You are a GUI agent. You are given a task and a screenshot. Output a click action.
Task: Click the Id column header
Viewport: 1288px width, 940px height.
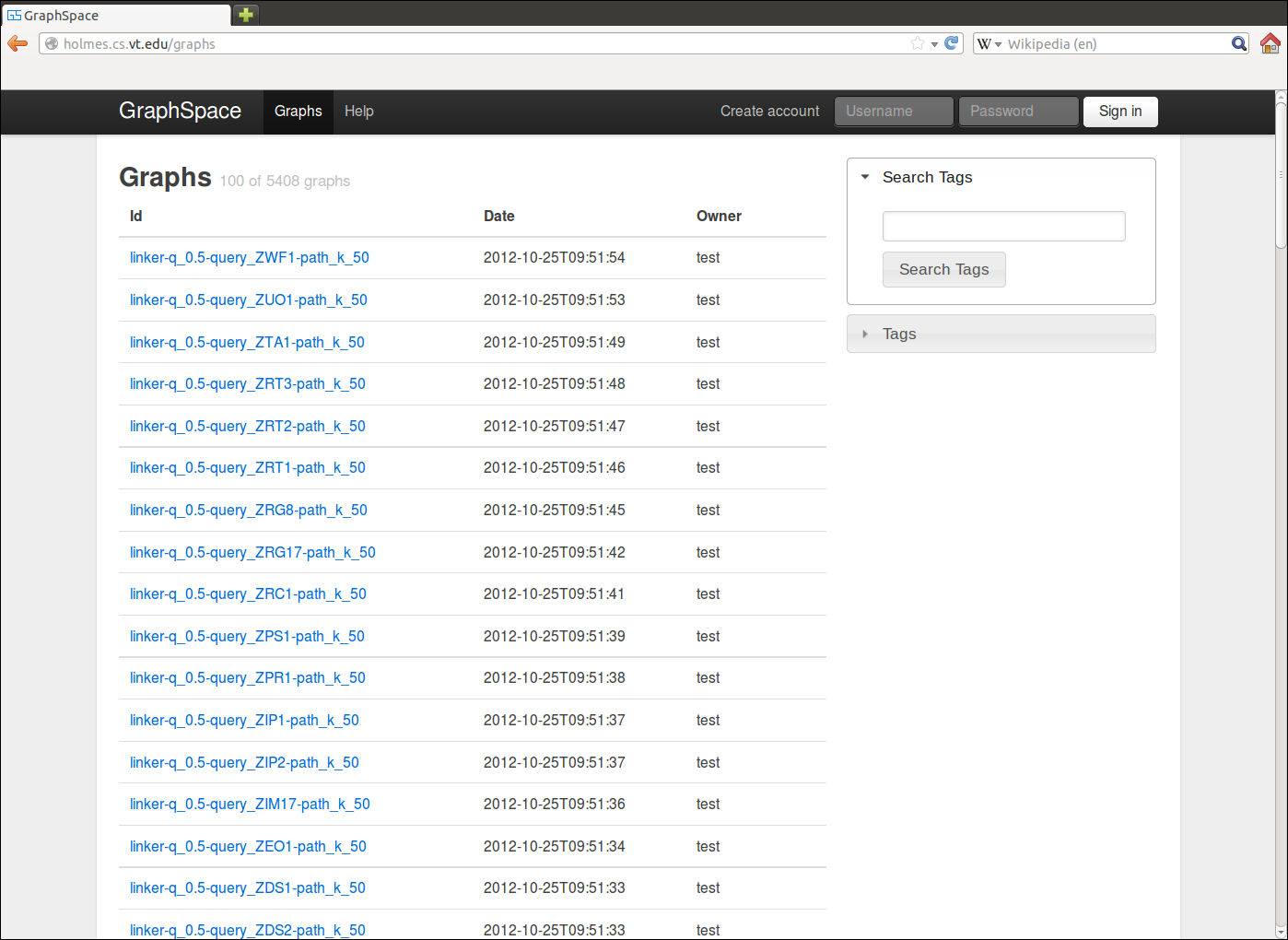point(135,216)
